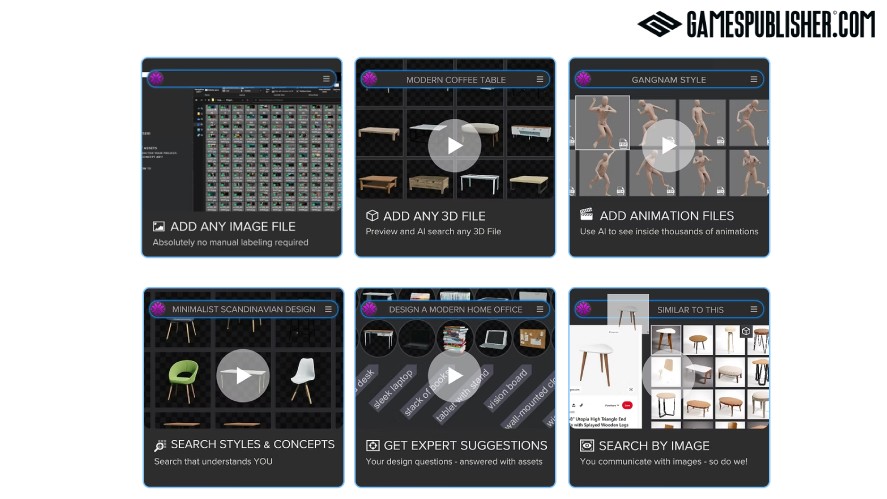This screenshot has width=887, height=499.
Task: Open hamburger menu in Design a Modern Home Office bar
Action: tap(540, 309)
